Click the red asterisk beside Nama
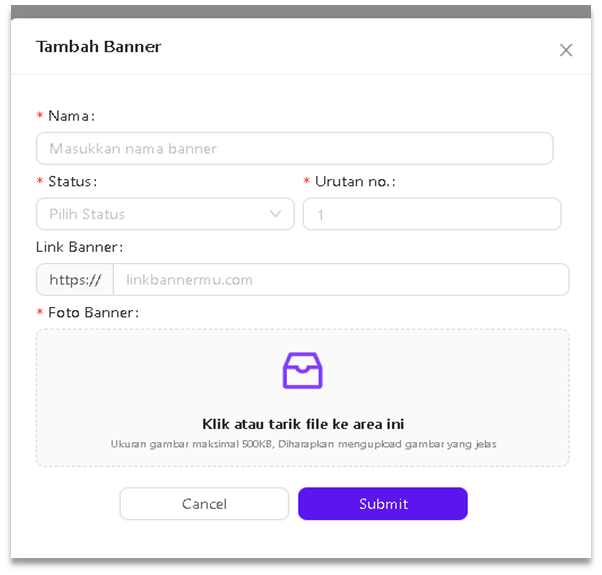The width and height of the screenshot is (602, 575). tap(40, 117)
